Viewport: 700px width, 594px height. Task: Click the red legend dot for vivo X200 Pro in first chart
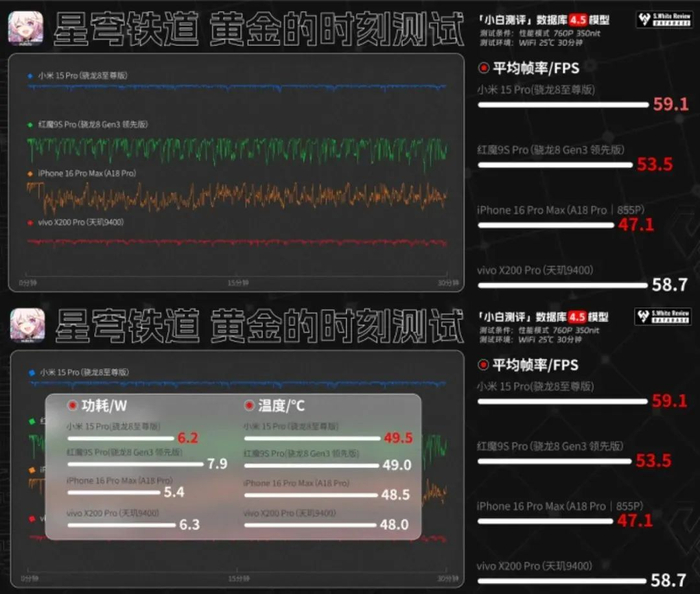pyautogui.click(x=30, y=223)
